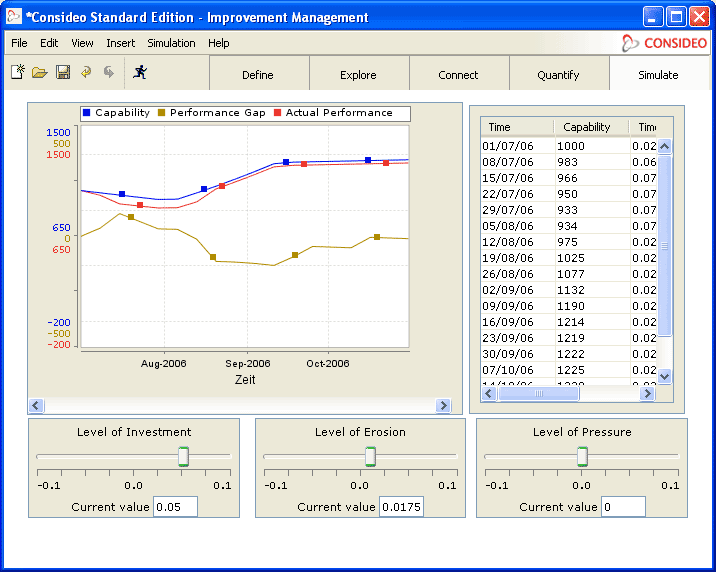This screenshot has width=716, height=572.
Task: Click the chart's left scroll arrow
Action: click(x=36, y=405)
